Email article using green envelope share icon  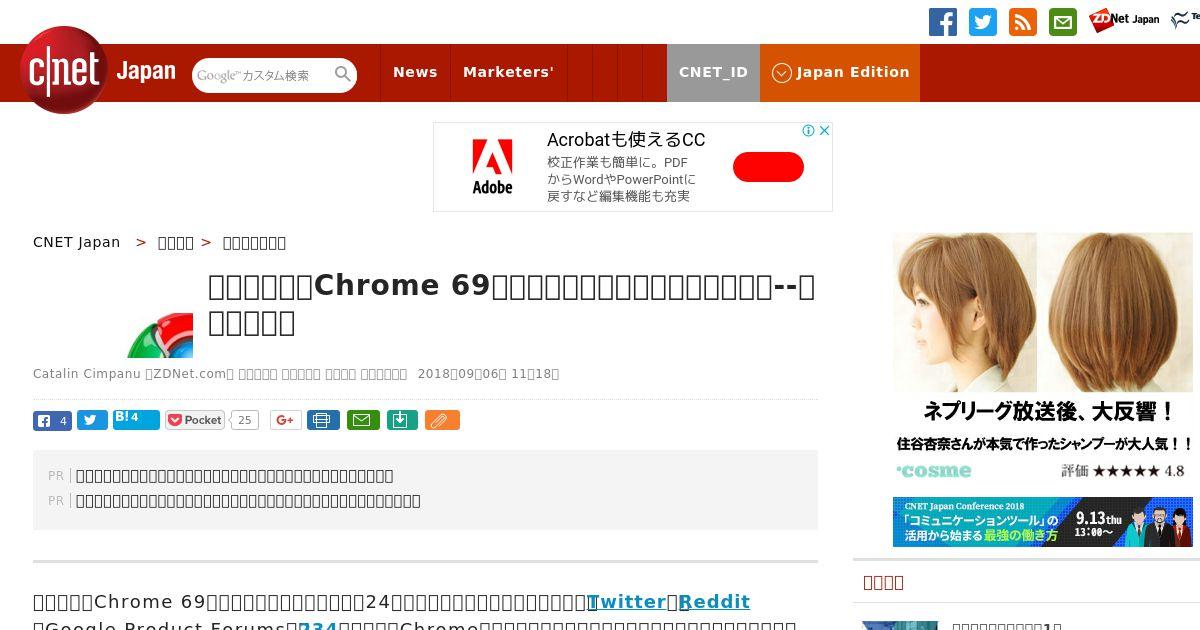coord(363,421)
